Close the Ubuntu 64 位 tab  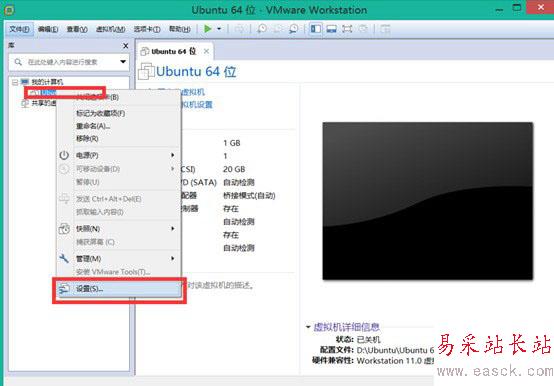(x=206, y=52)
